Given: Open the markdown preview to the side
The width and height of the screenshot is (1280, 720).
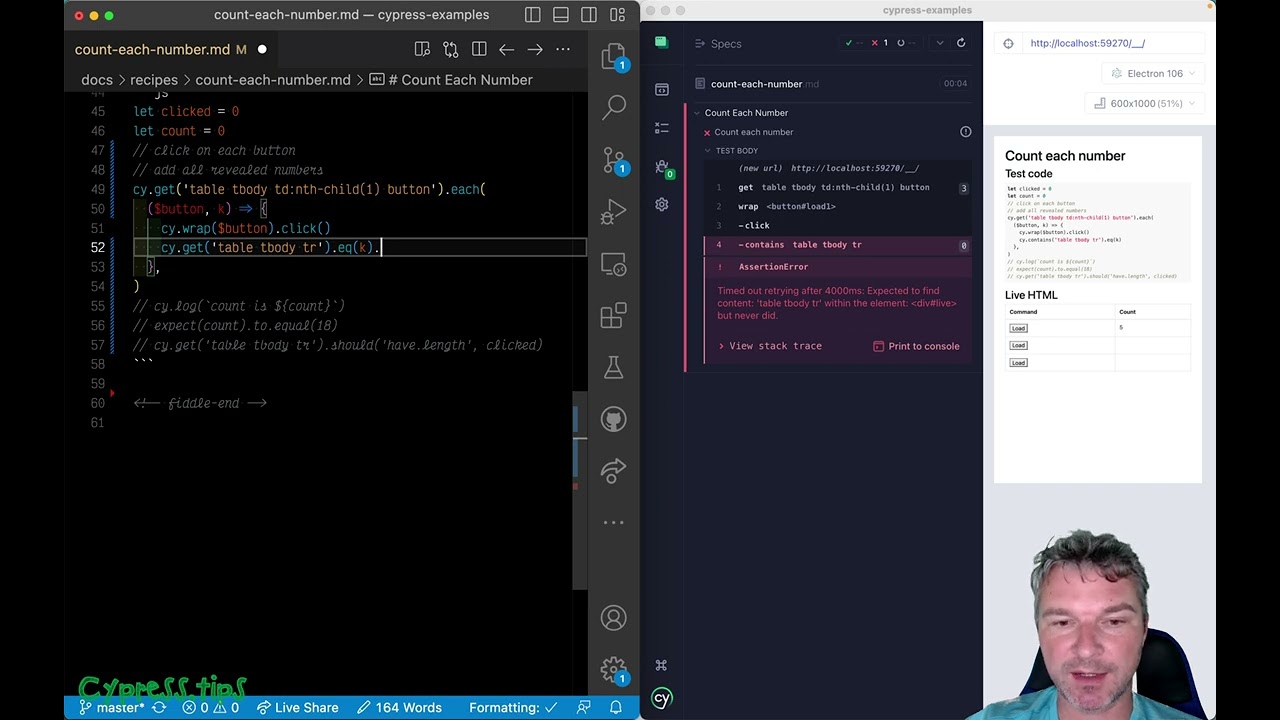Looking at the screenshot, I should point(422,49).
